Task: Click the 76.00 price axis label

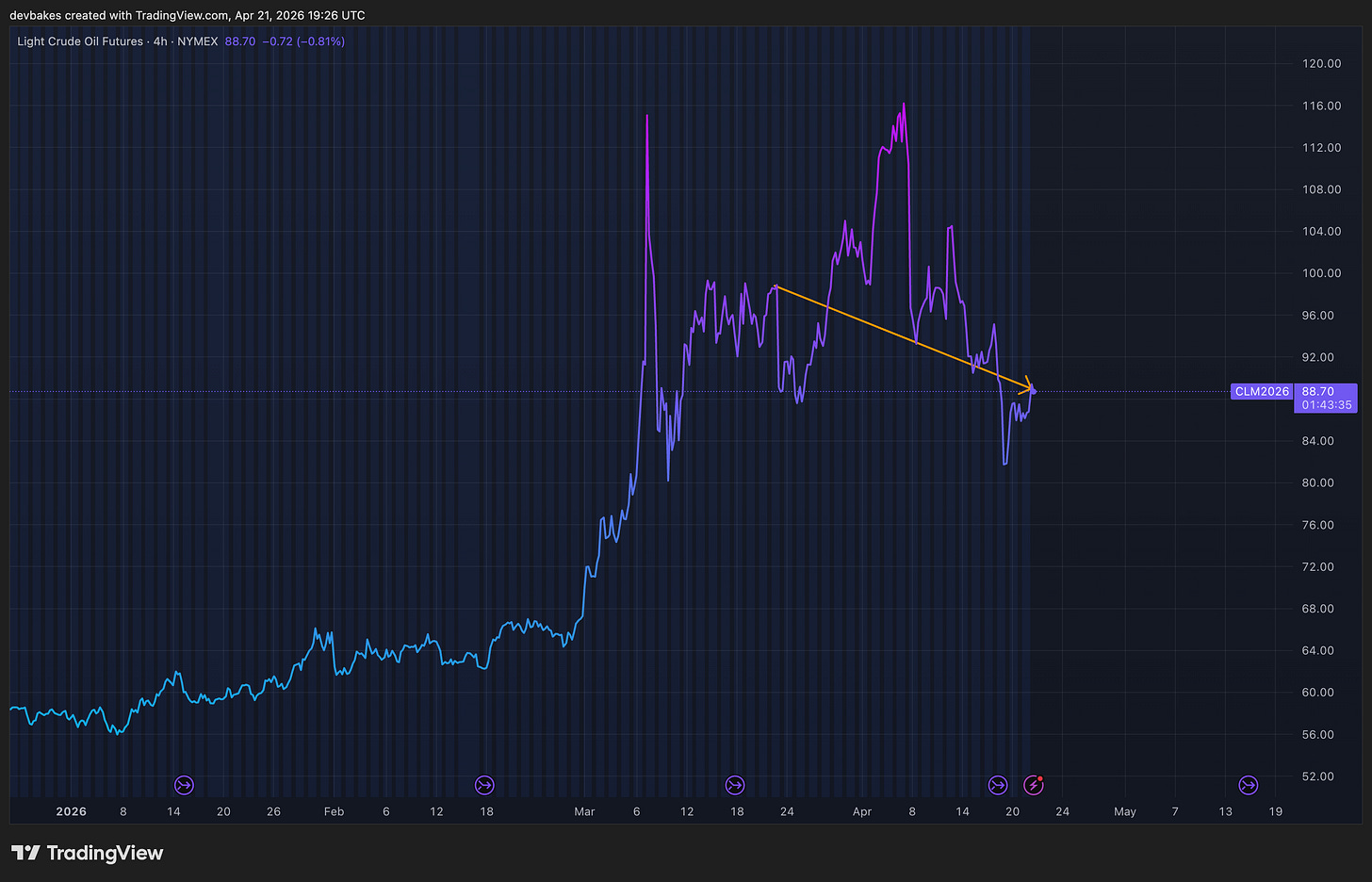Action: 1318,525
